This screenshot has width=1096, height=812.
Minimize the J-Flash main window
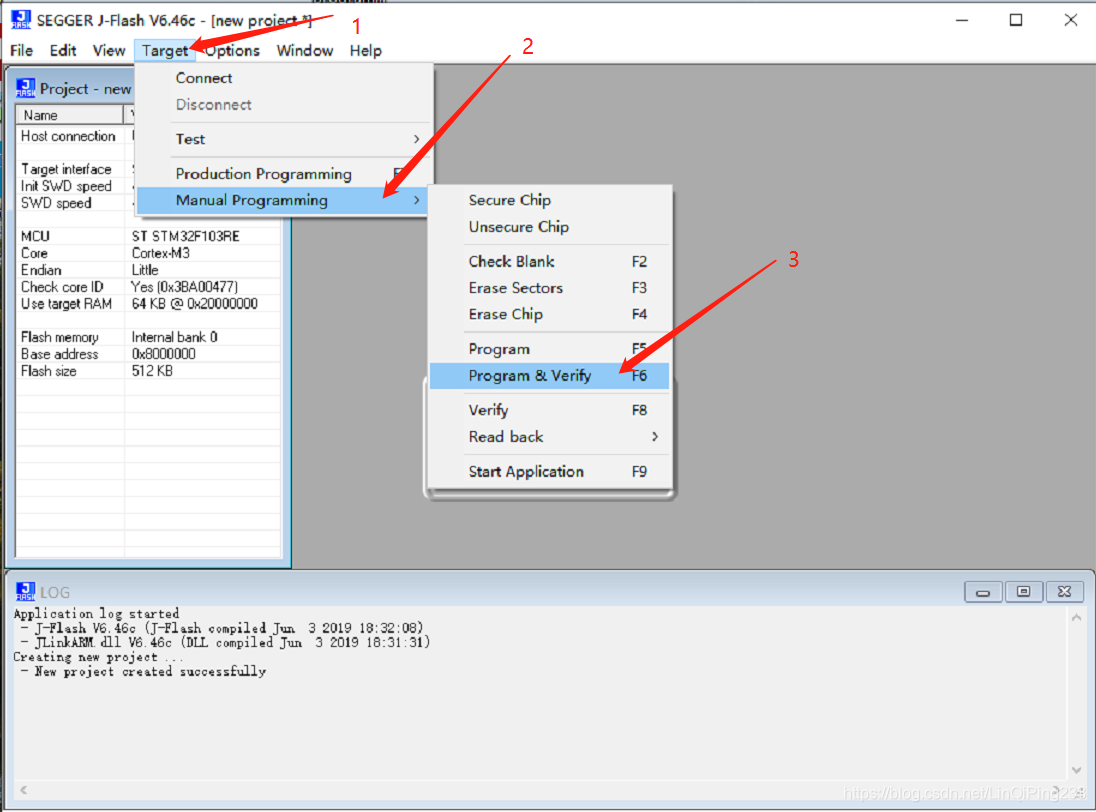coord(962,20)
